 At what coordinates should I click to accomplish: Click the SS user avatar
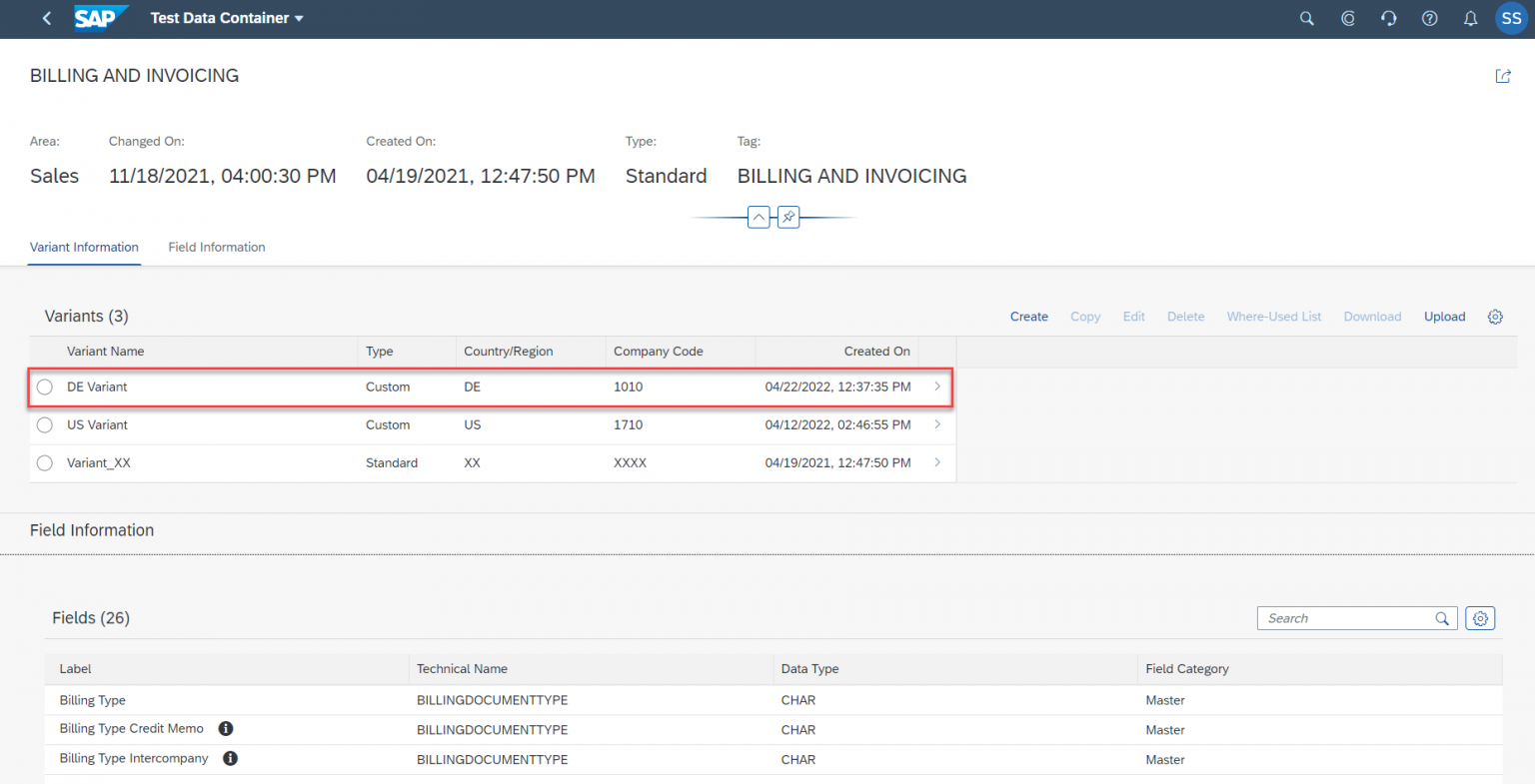pyautogui.click(x=1510, y=18)
